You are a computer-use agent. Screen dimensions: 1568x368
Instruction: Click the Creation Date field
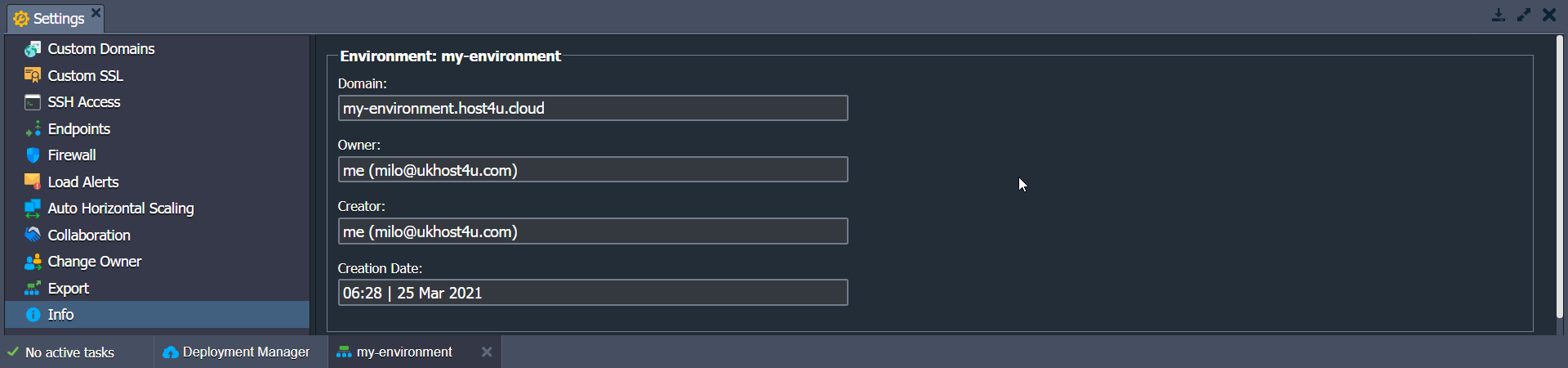[593, 293]
